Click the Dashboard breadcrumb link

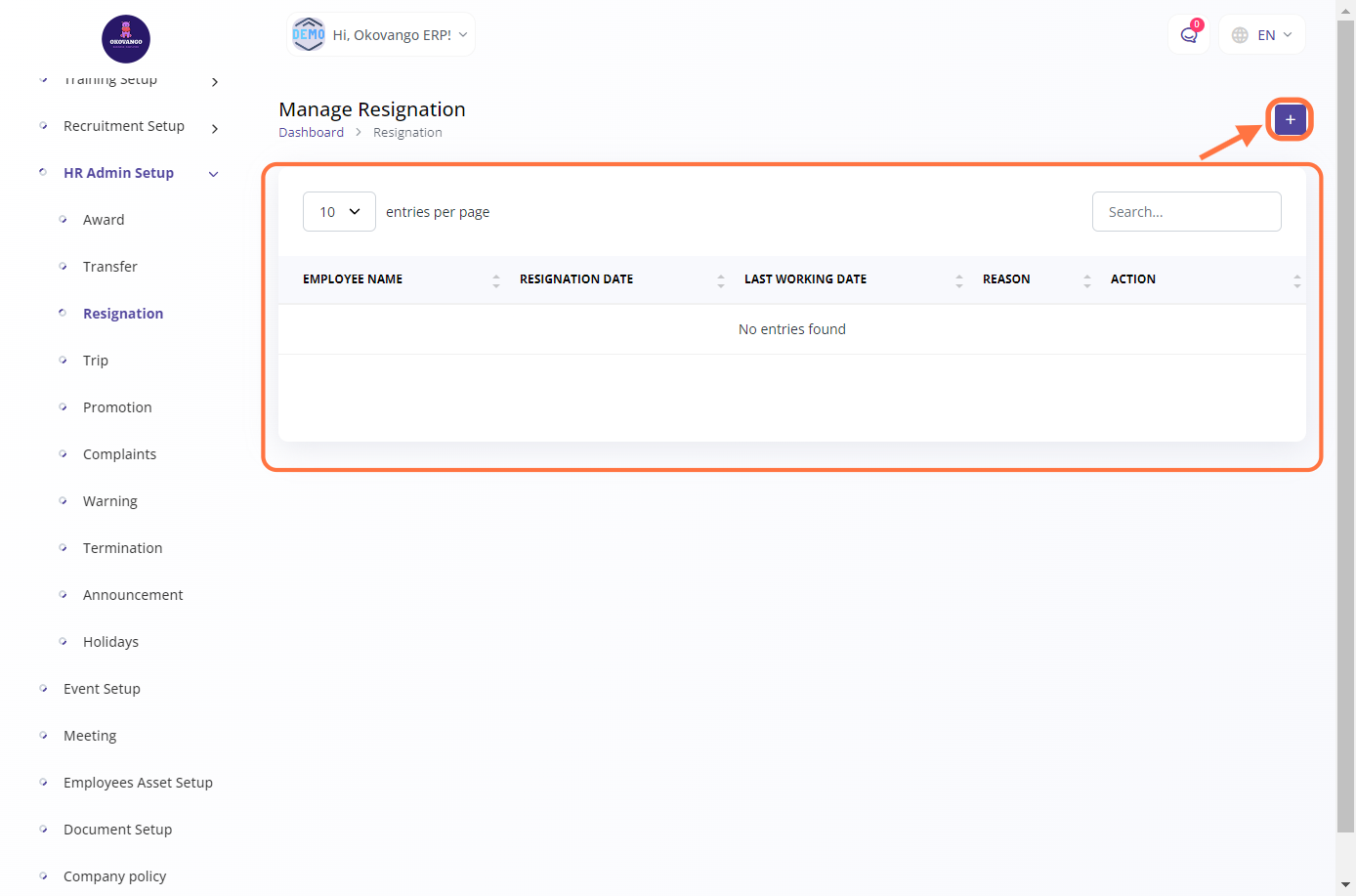[x=311, y=133]
